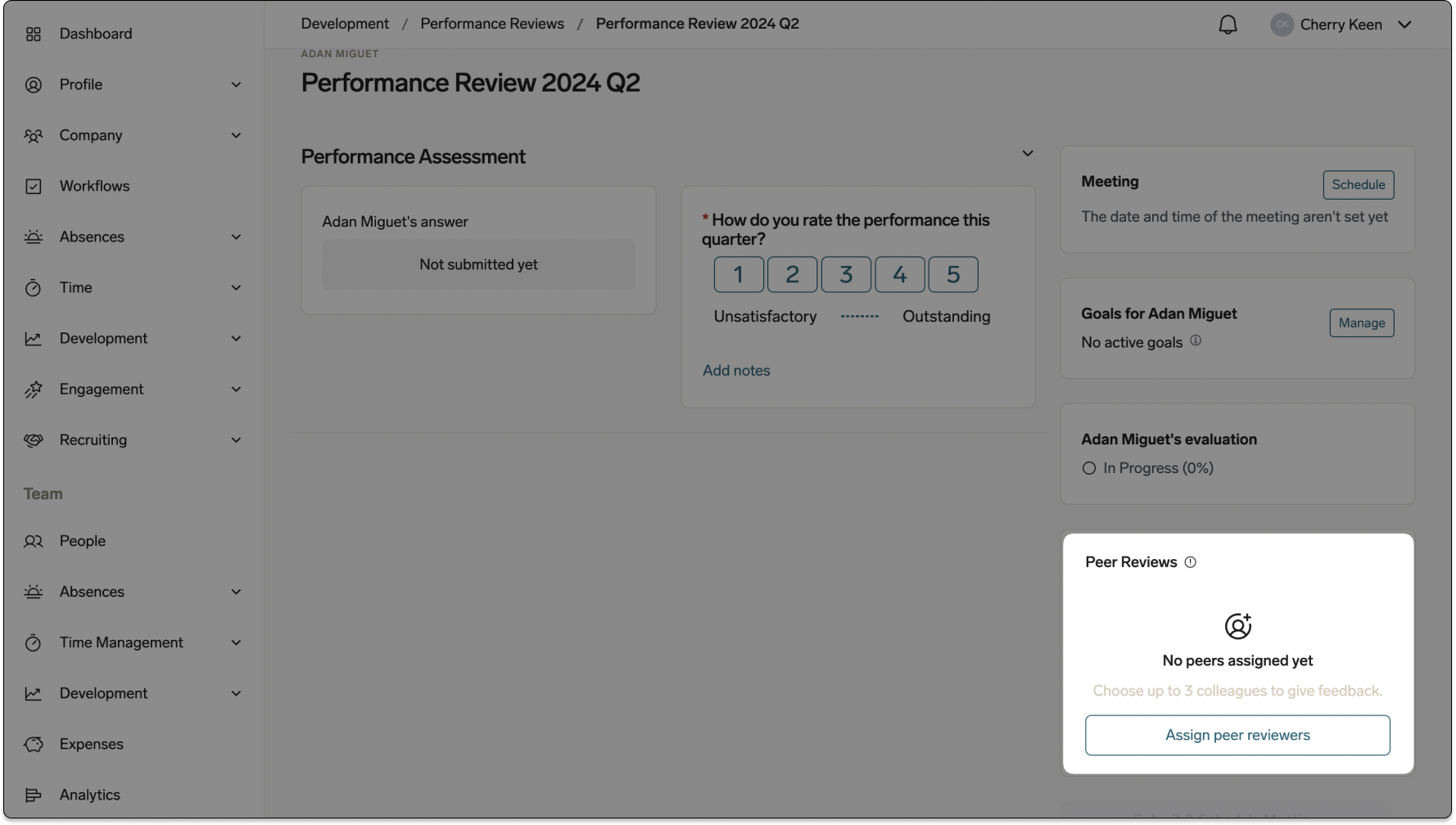The width and height of the screenshot is (1456, 825).
Task: Open the Analytics sidebar icon
Action: 33,795
